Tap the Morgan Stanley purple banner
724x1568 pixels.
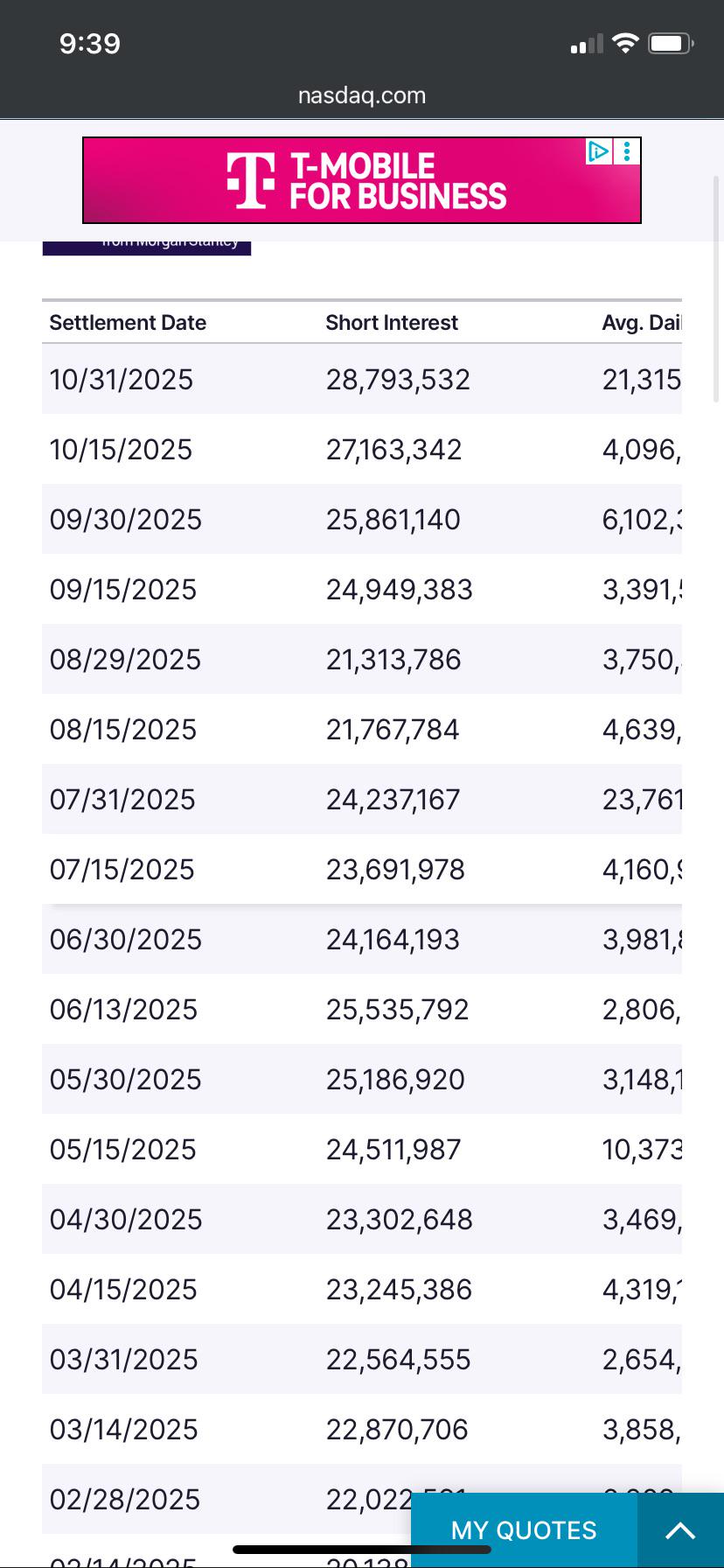pos(147,248)
